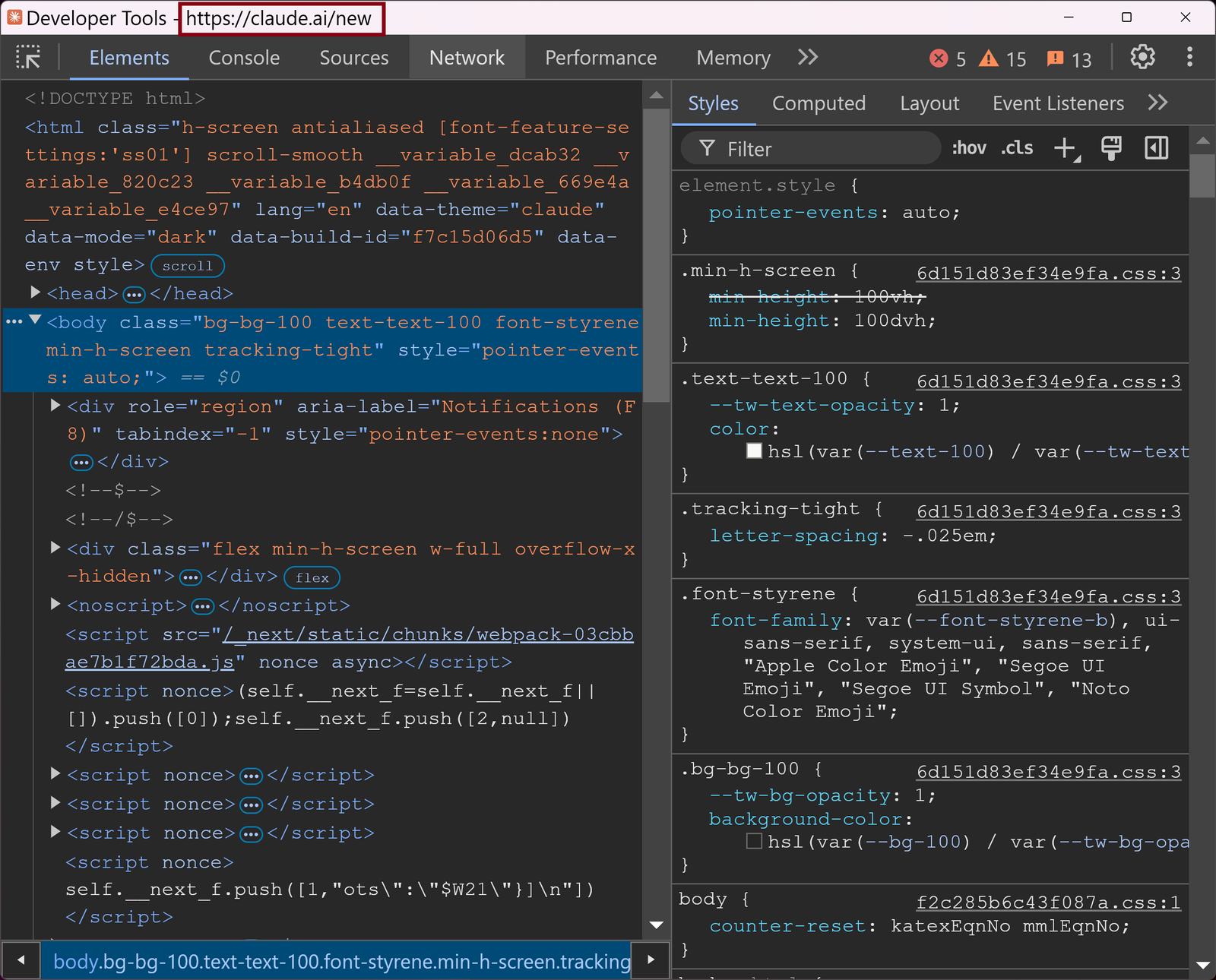This screenshot has width=1216, height=980.
Task: Switch to the Performance tab
Action: pos(600,58)
